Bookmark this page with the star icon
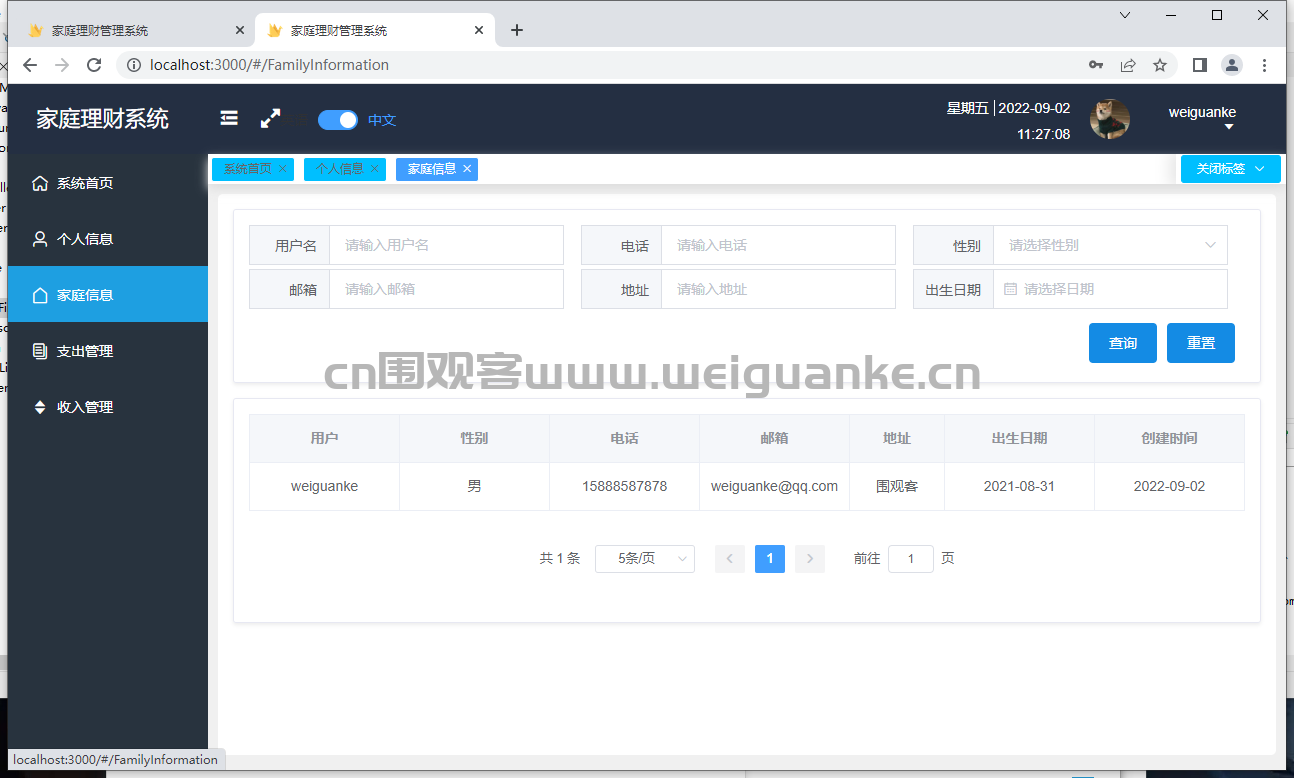Image resolution: width=1294 pixels, height=778 pixels. [1160, 65]
